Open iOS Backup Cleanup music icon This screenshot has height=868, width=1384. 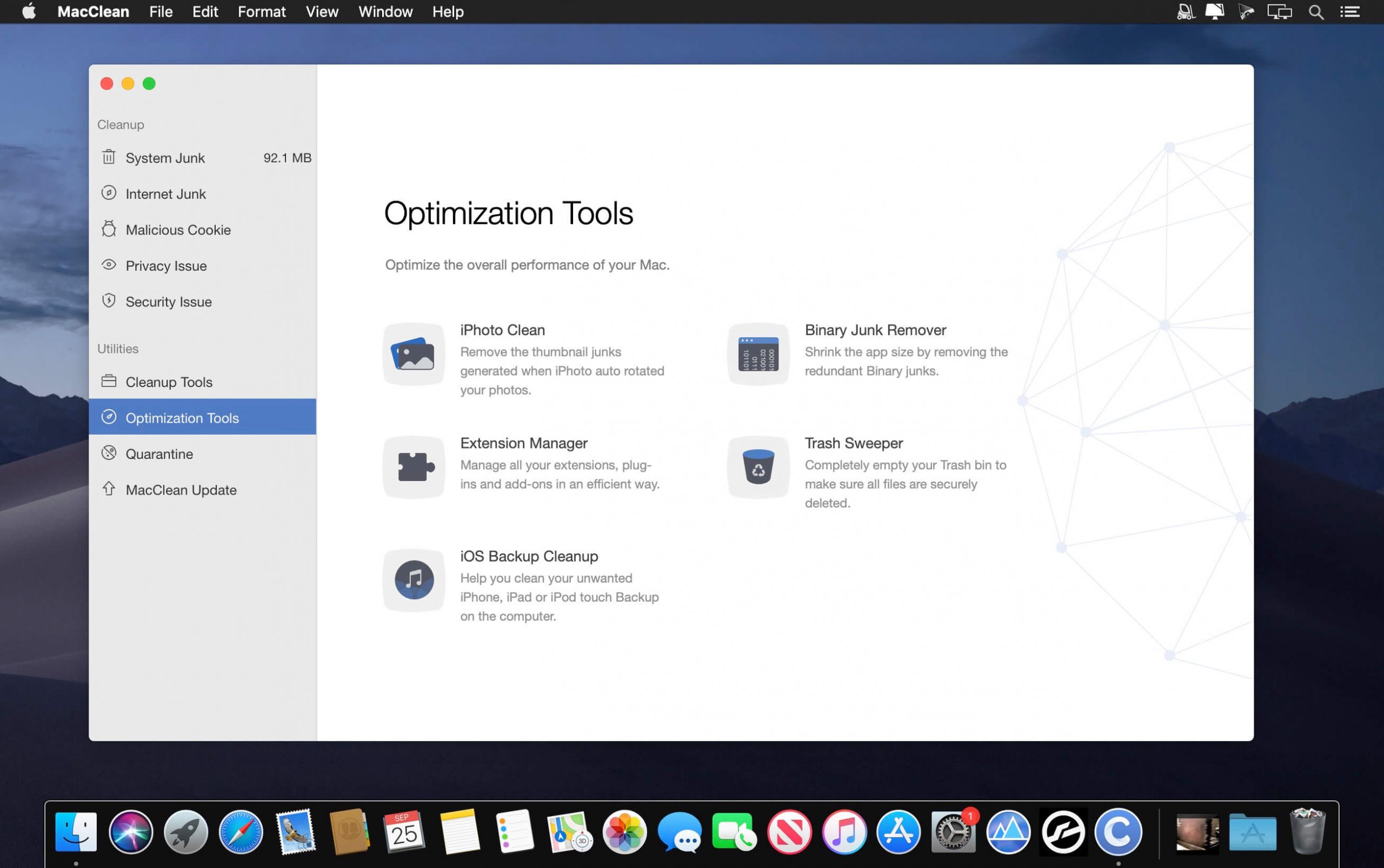pyautogui.click(x=414, y=580)
